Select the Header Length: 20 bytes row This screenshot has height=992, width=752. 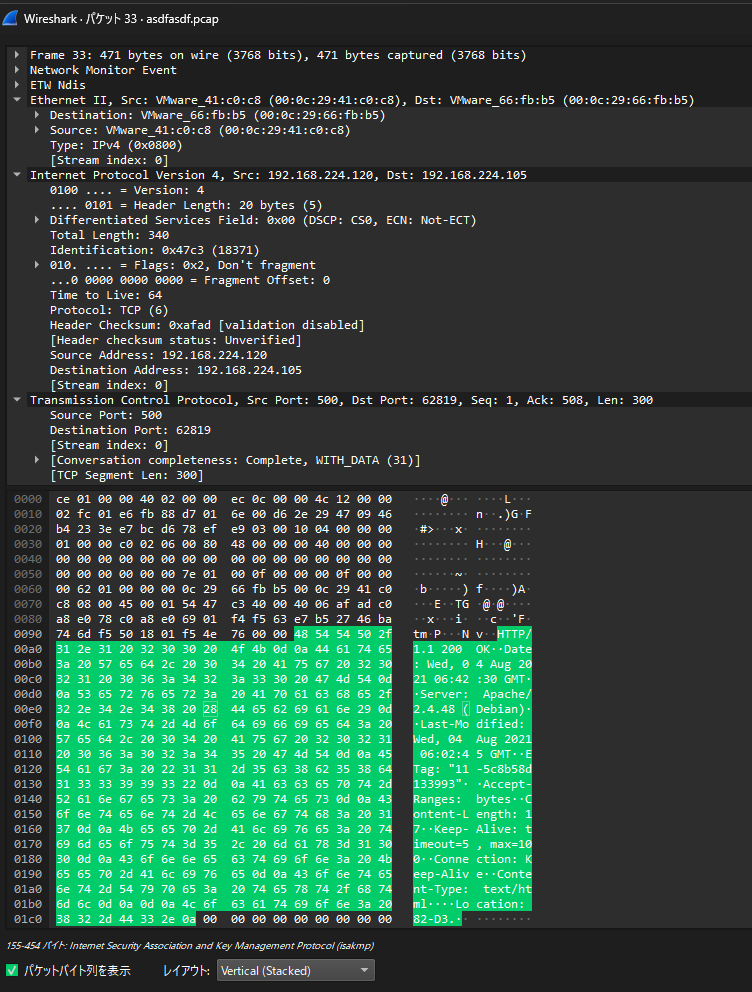(x=186, y=206)
